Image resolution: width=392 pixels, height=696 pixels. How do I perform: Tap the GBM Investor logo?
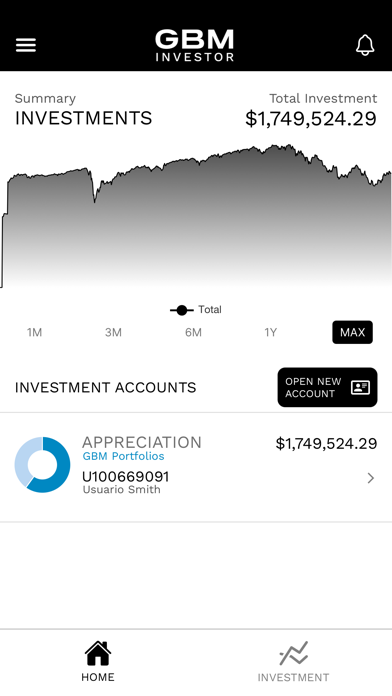[x=194, y=45]
